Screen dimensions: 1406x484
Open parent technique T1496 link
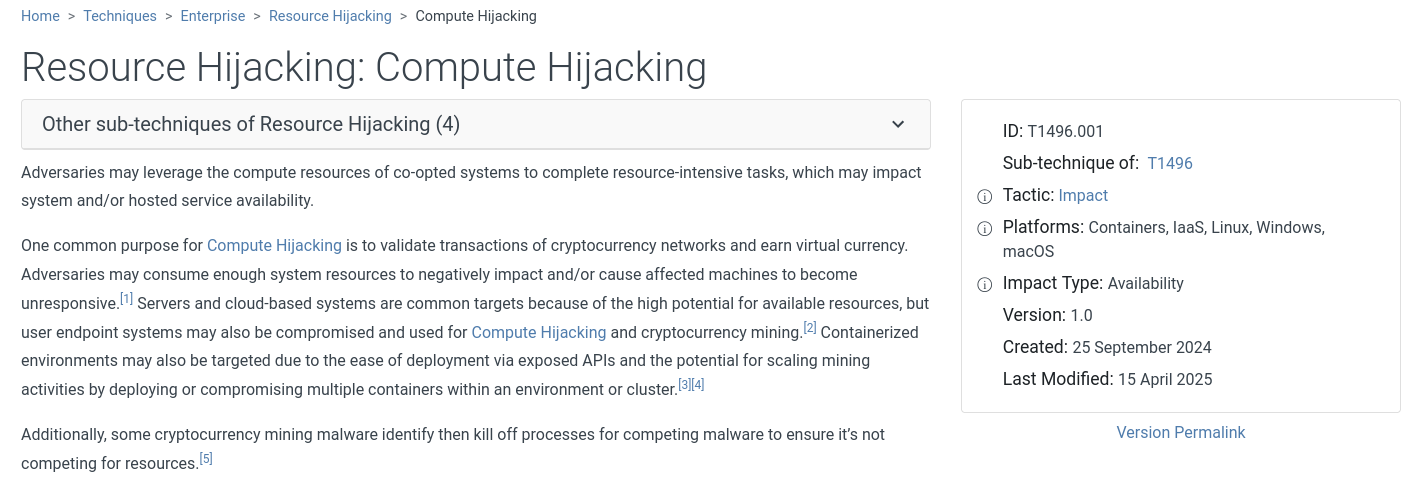pos(1170,164)
